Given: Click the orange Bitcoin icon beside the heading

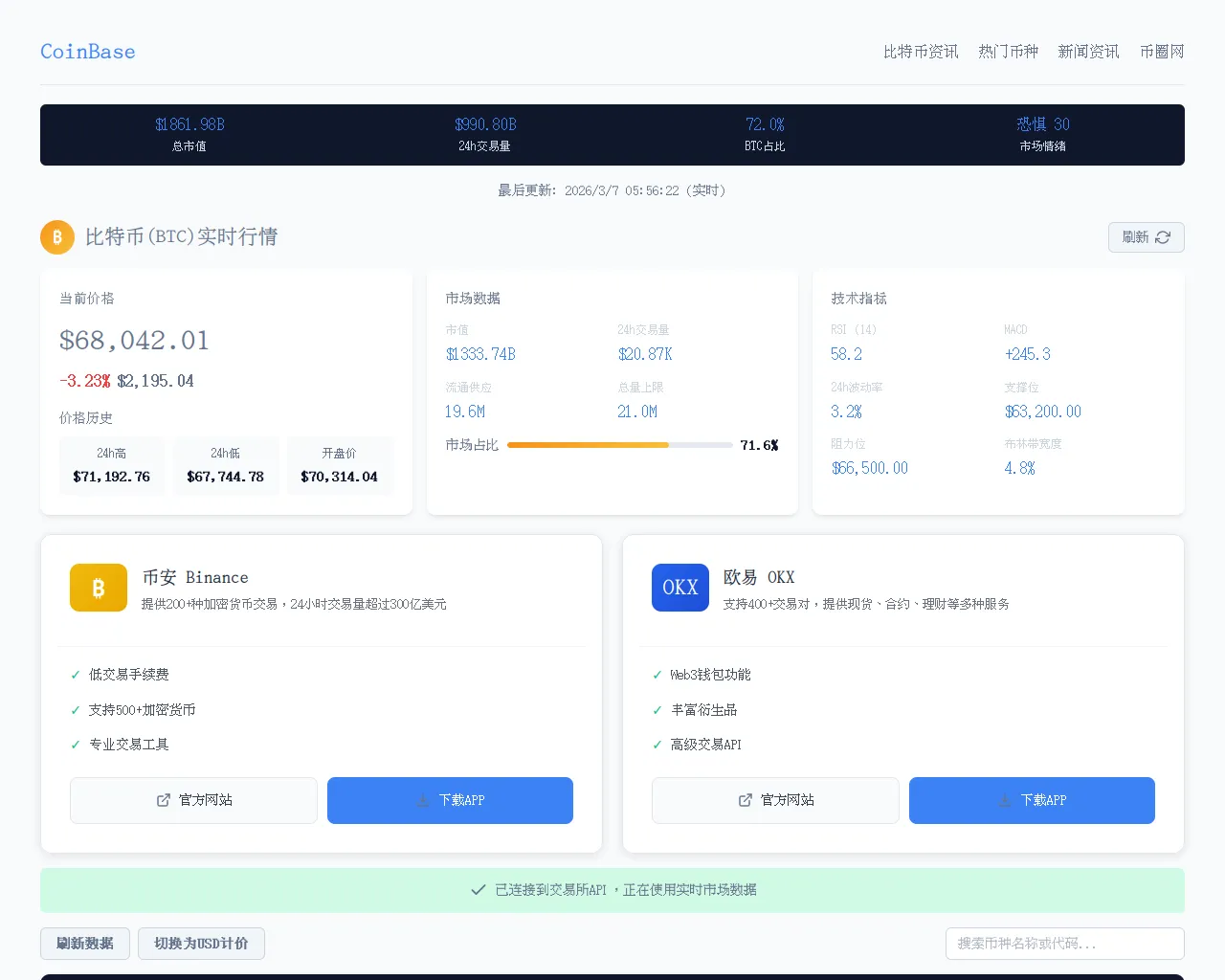Looking at the screenshot, I should pyautogui.click(x=57, y=237).
